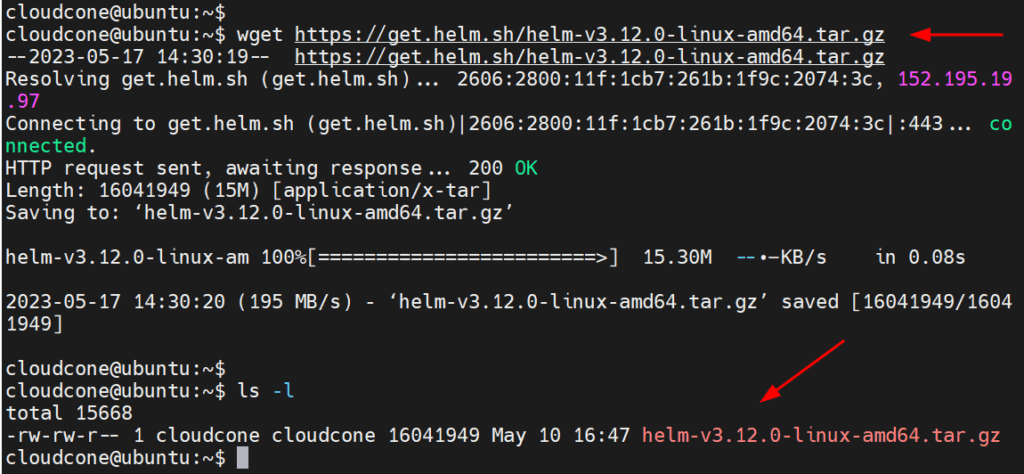Click the terminal cursor block at last prompt
Screen dimensions: 1024x474
pos(242,457)
